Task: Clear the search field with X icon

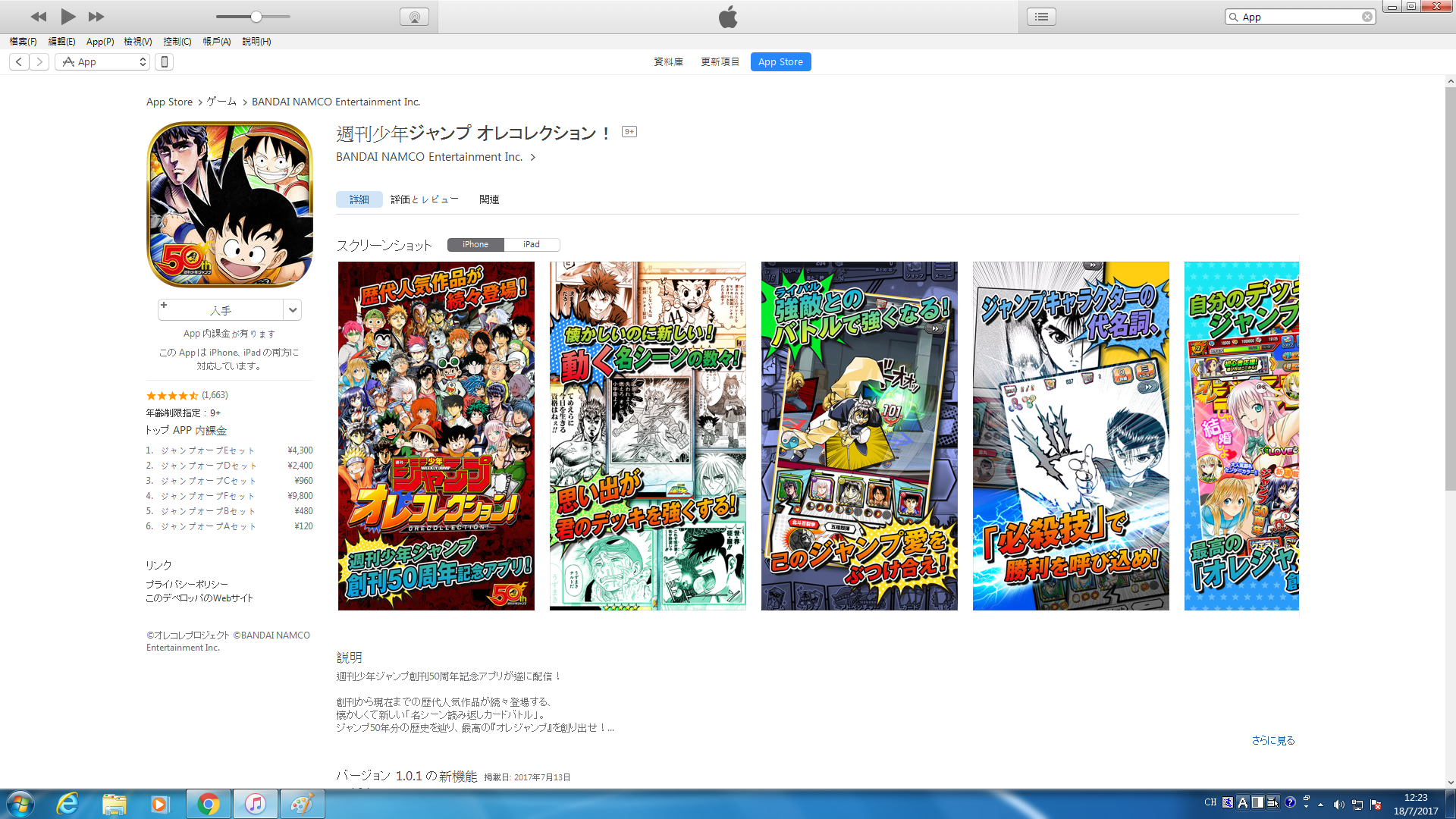Action: [1367, 17]
